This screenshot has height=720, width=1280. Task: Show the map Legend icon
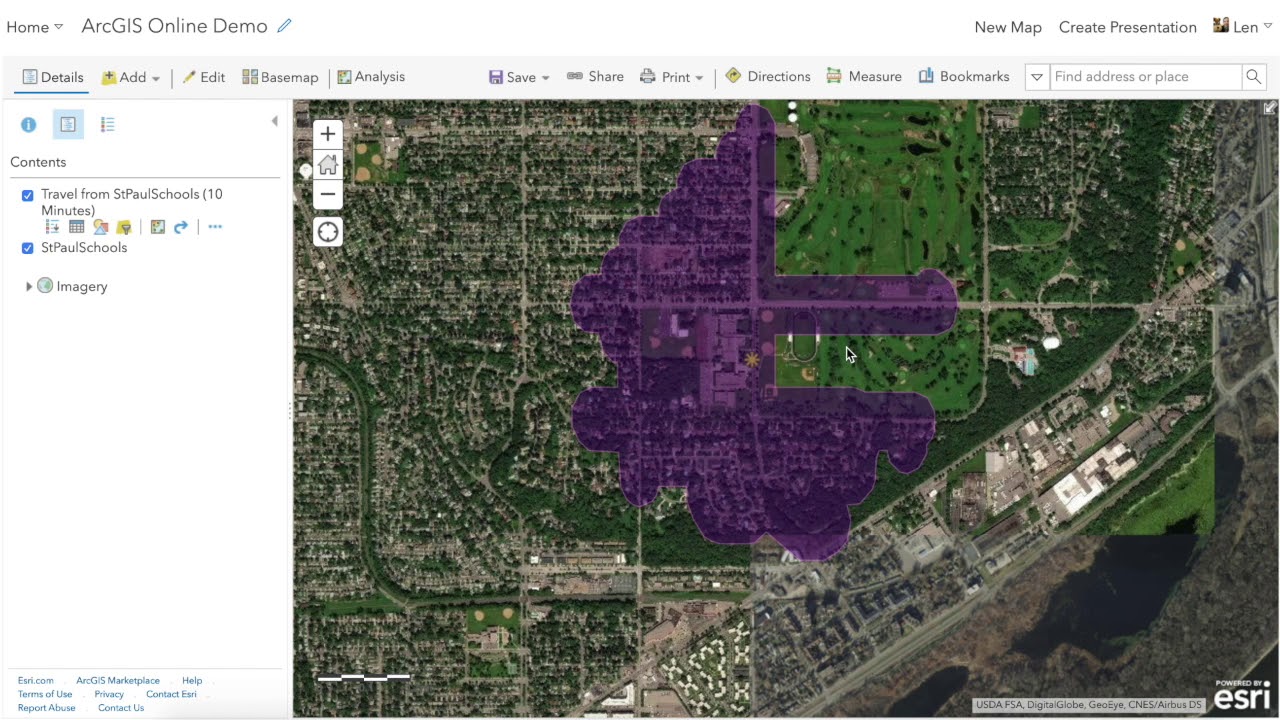[x=107, y=125]
